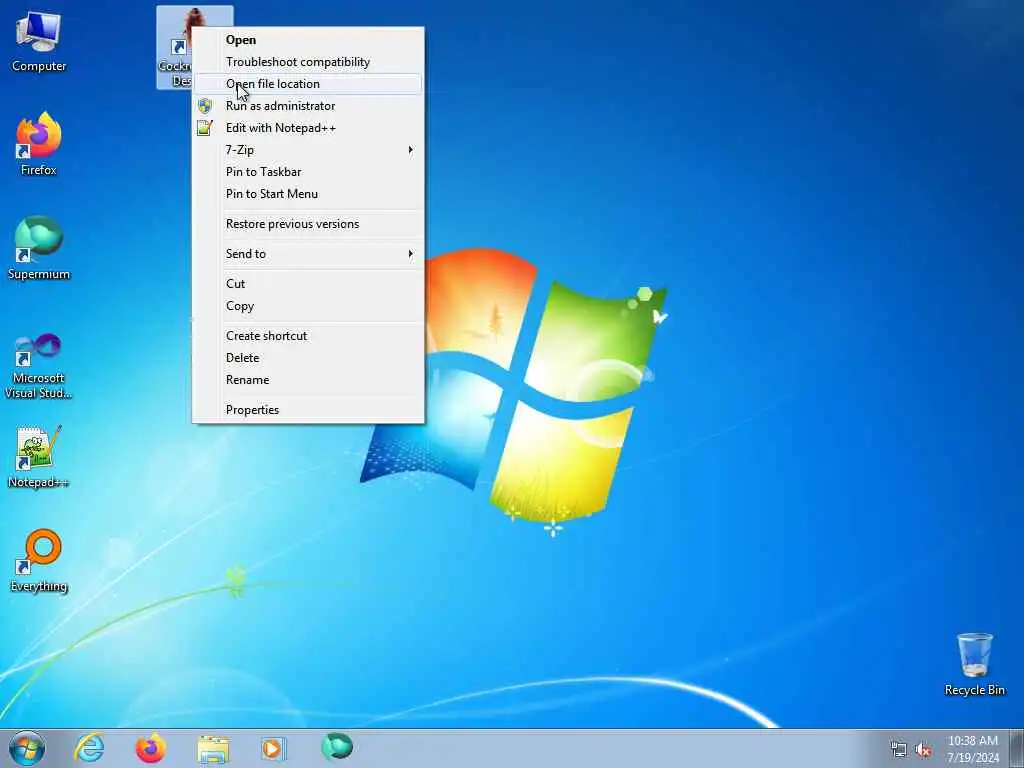Select the Supermium desktop shortcut
This screenshot has height=768, width=1024.
39,248
